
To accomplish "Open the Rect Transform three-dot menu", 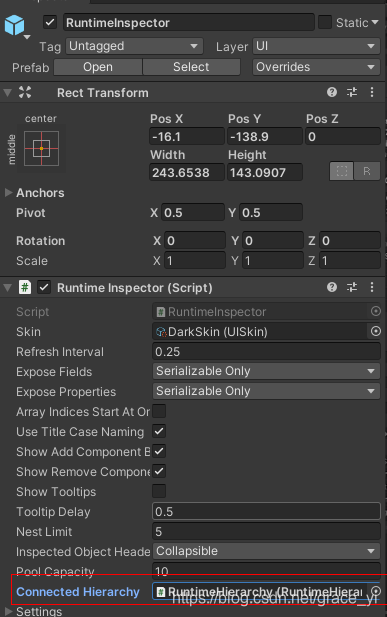I will point(372,92).
